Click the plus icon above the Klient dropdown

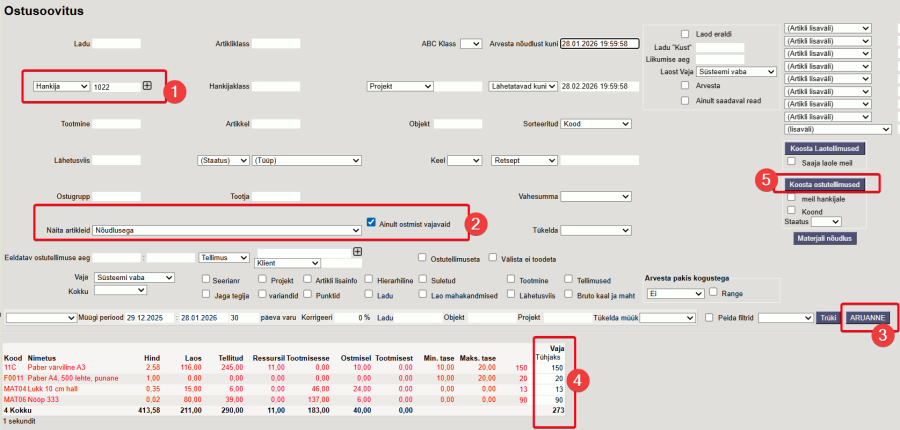(357, 251)
